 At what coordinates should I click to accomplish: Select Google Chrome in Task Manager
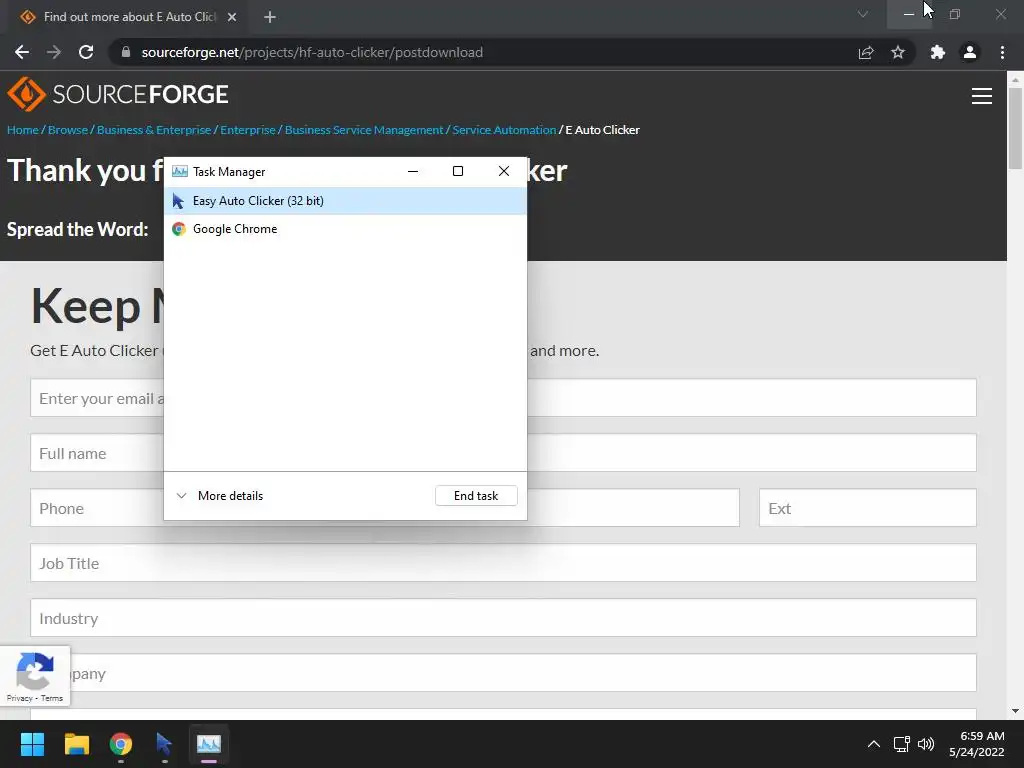tap(345, 229)
